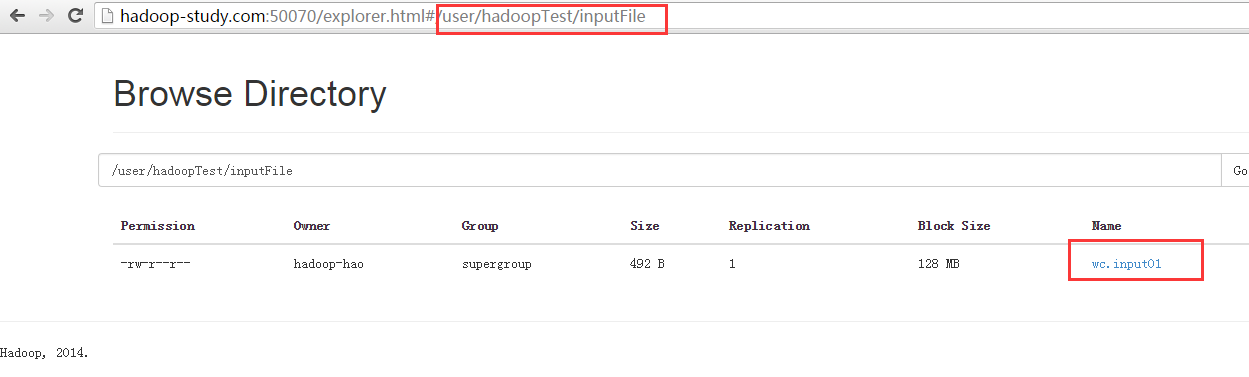Click the Owner column header
The image size is (1249, 377).
point(312,226)
